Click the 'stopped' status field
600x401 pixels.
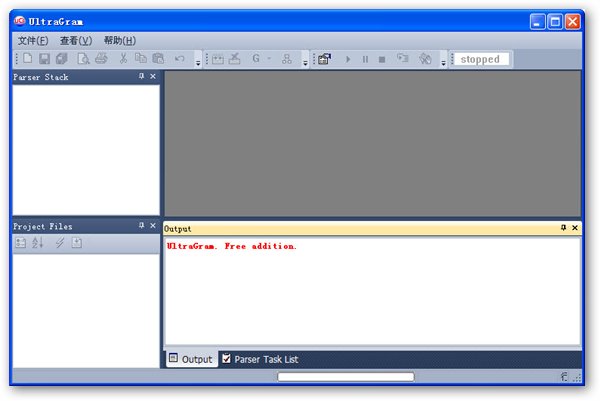coord(481,59)
